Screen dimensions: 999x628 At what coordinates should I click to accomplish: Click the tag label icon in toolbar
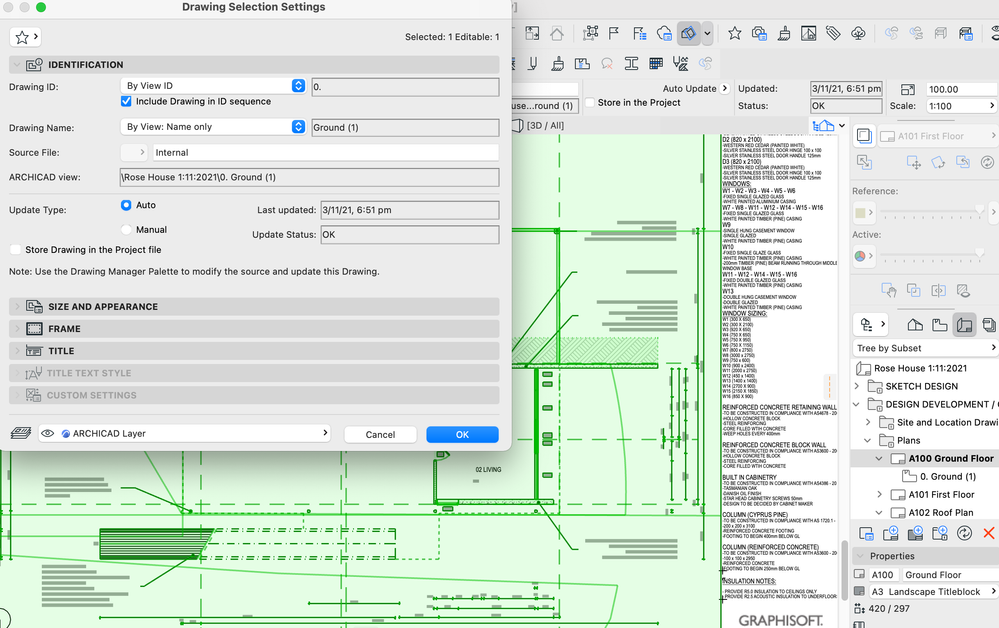(833, 33)
